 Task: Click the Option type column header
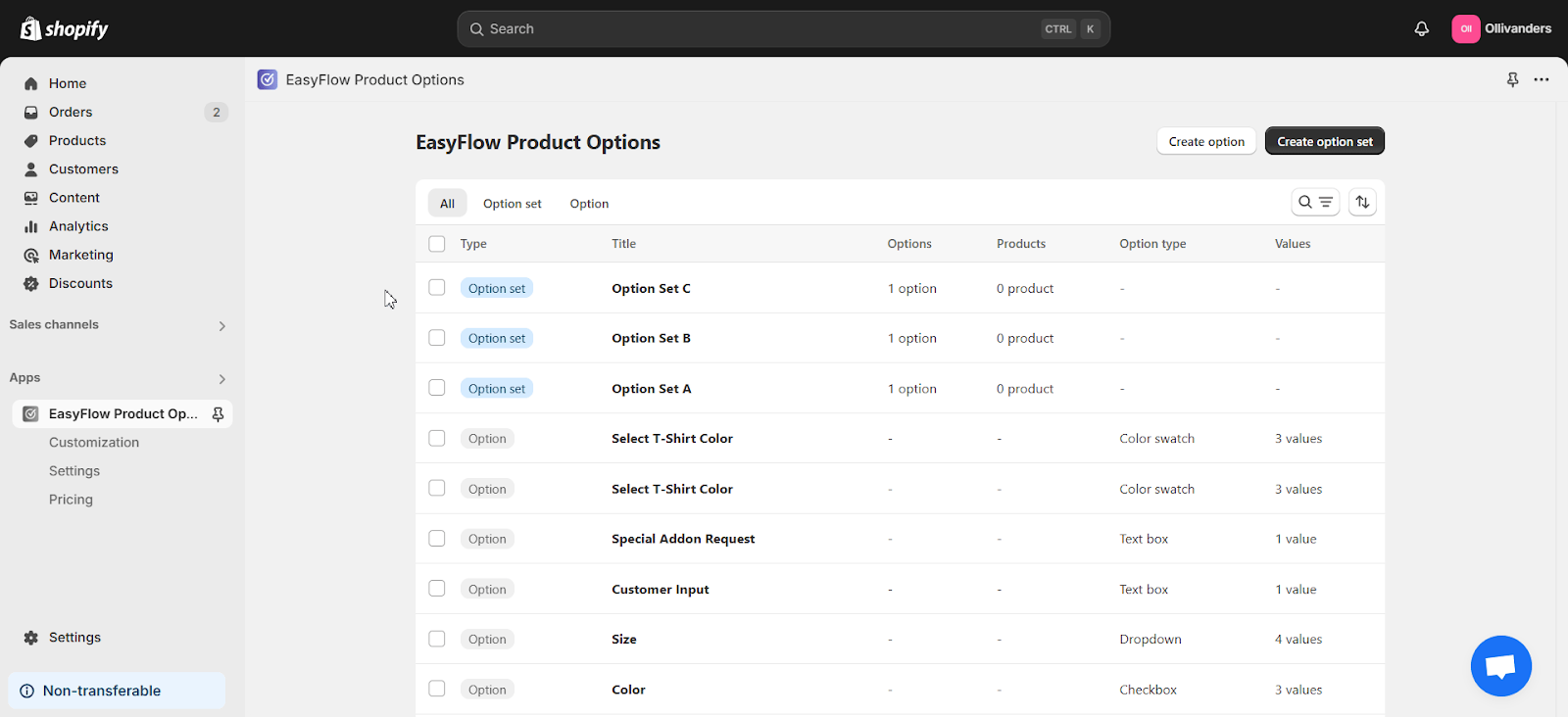(x=1152, y=244)
